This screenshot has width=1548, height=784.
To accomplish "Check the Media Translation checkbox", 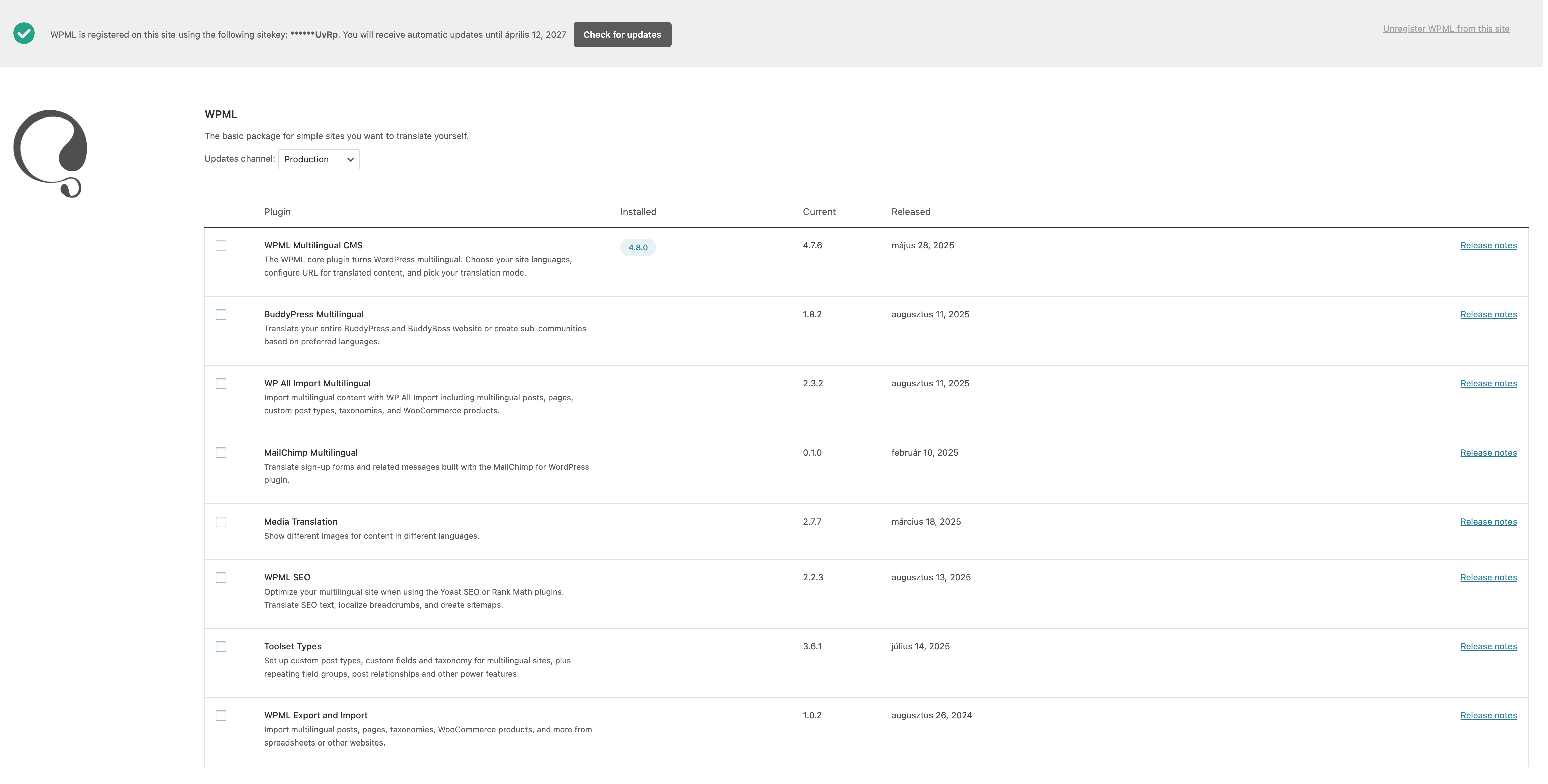I will [x=221, y=522].
